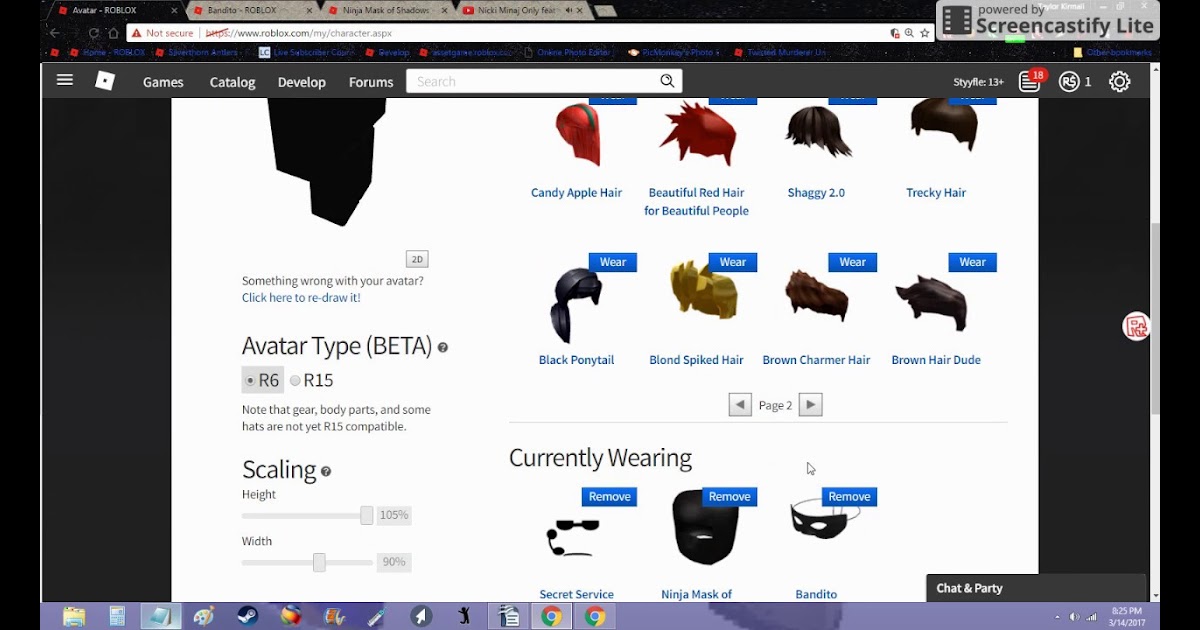Open the Bandito item name link
The width and height of the screenshot is (1200, 630).
point(816,595)
